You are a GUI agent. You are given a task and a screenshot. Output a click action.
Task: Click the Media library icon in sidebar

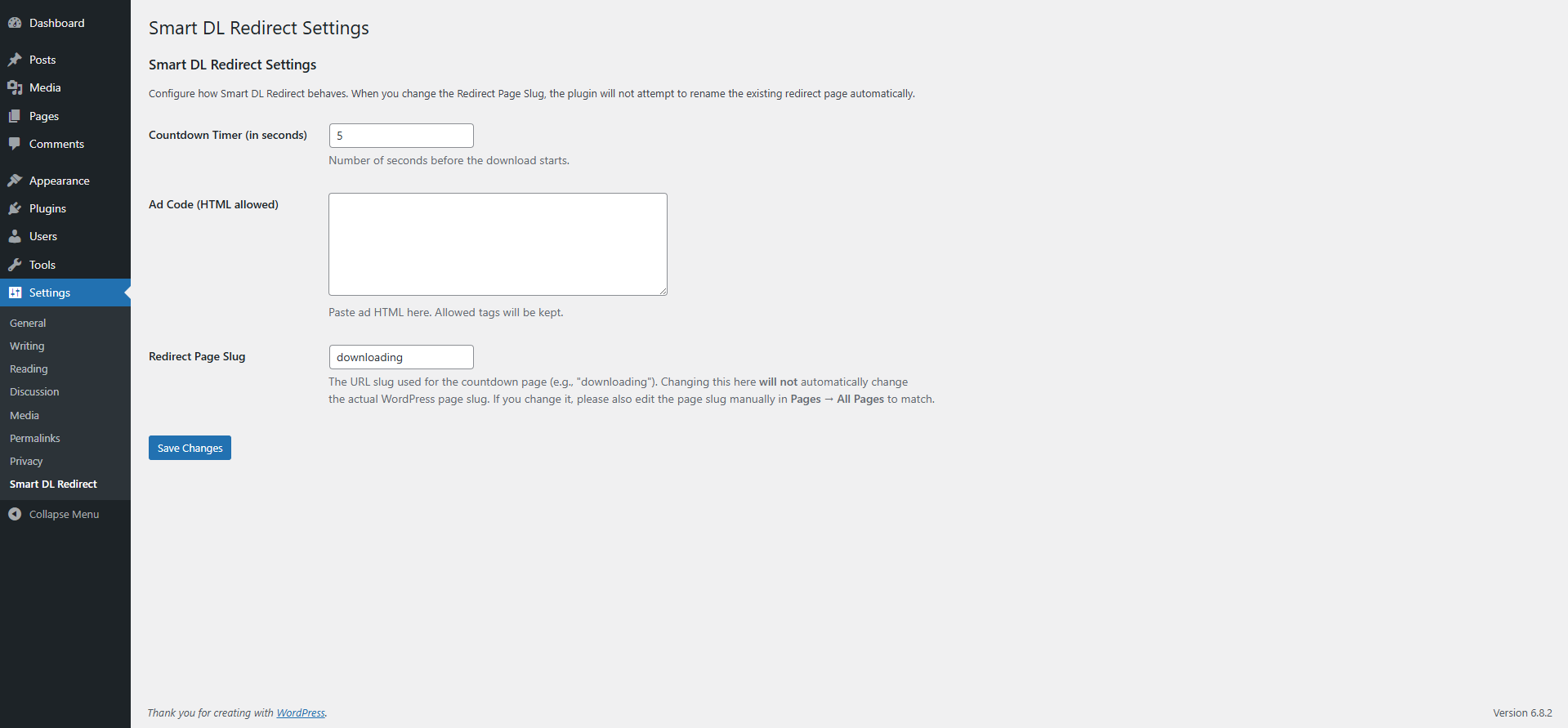[15, 87]
